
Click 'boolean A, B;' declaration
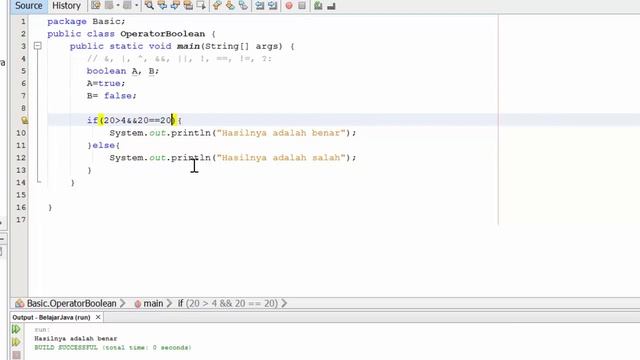pos(122,71)
